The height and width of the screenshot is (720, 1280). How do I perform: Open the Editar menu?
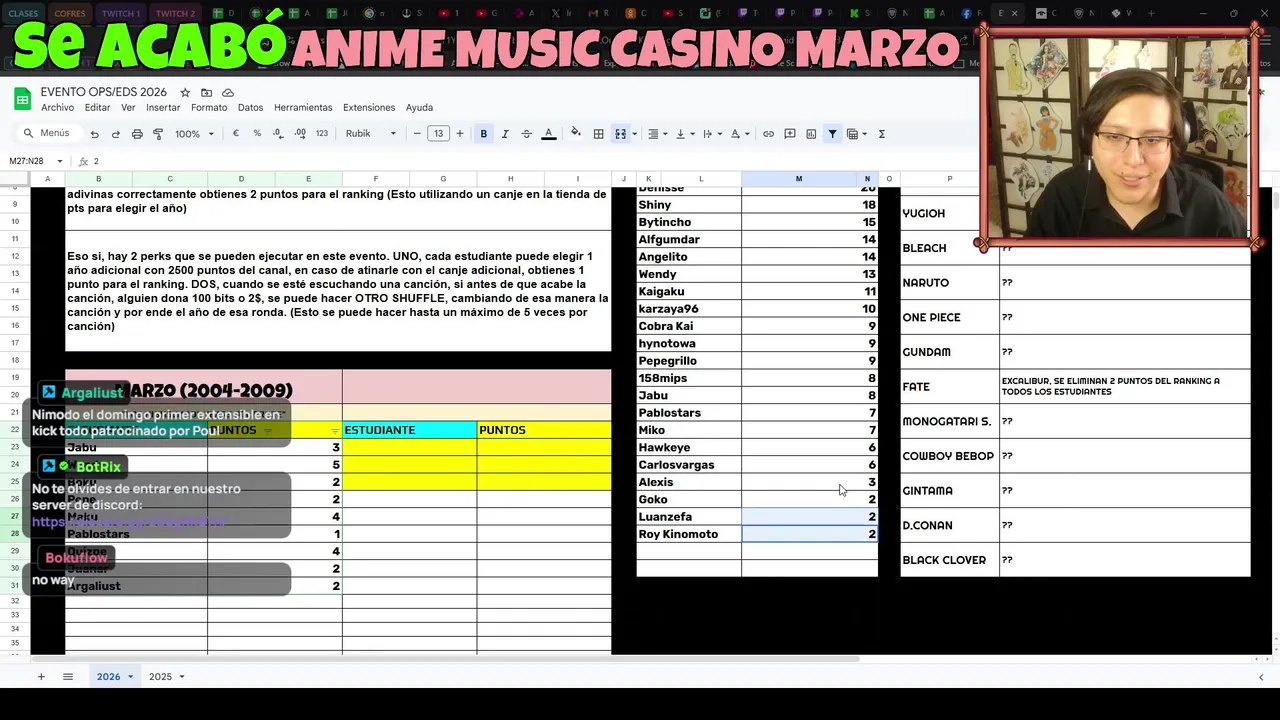(97, 108)
